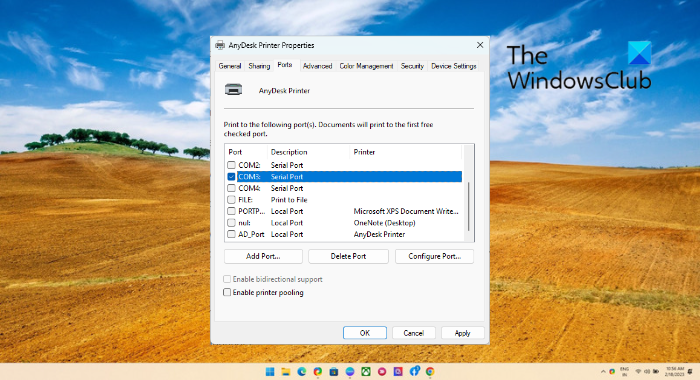Open the Device Settings tab

[x=454, y=66]
